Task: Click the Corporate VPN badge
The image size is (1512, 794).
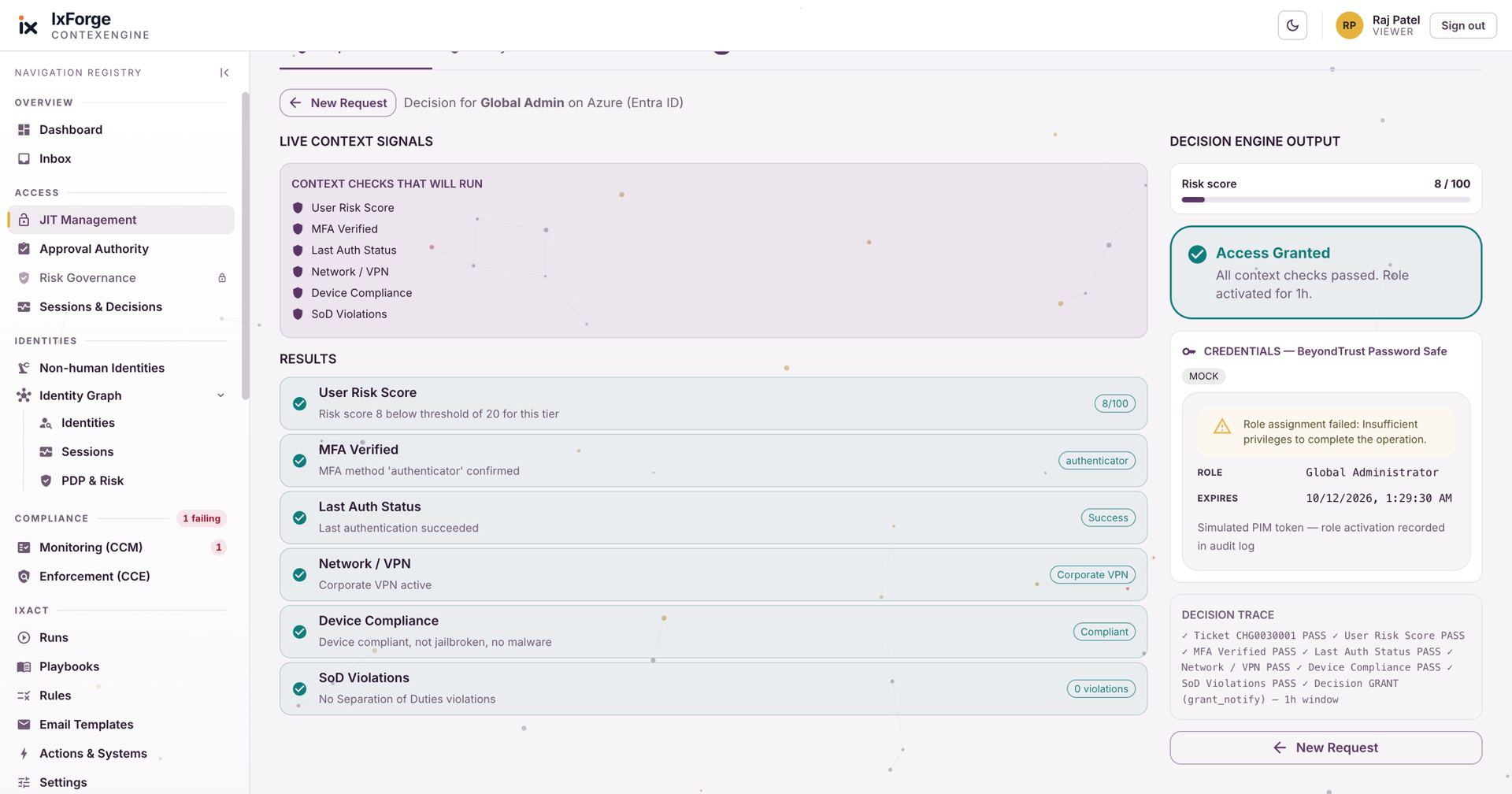Action: point(1092,575)
